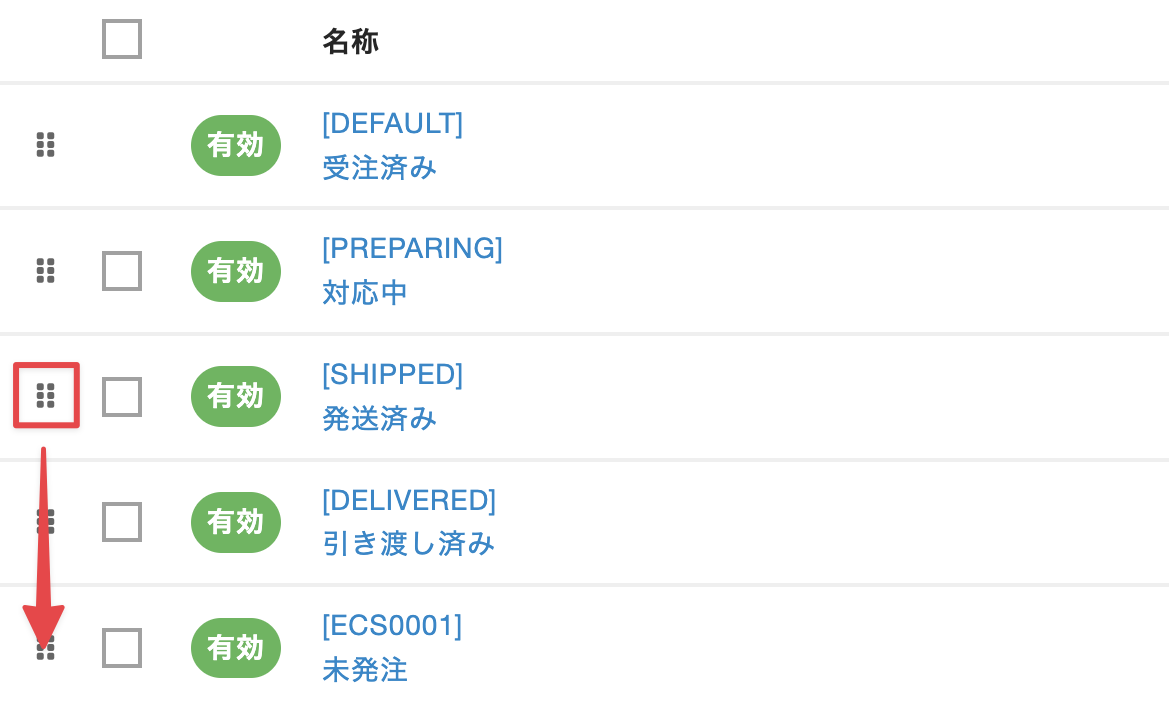Select the SHIPPED row checkbox
Screen dimensions: 1169x704
(122, 397)
